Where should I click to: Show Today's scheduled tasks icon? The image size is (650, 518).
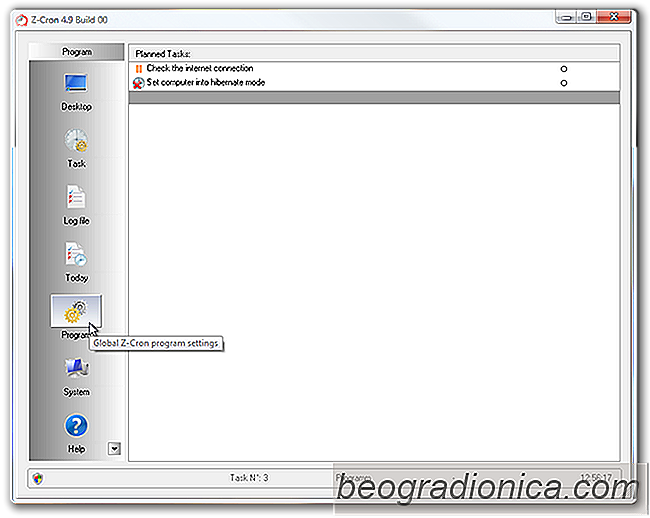(76, 254)
